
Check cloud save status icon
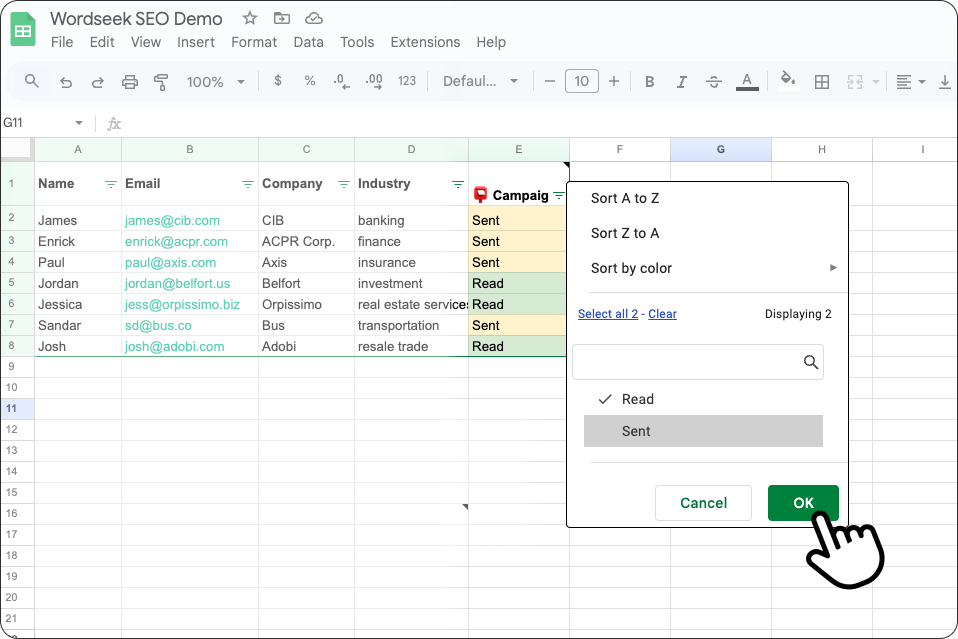pyautogui.click(x=313, y=18)
